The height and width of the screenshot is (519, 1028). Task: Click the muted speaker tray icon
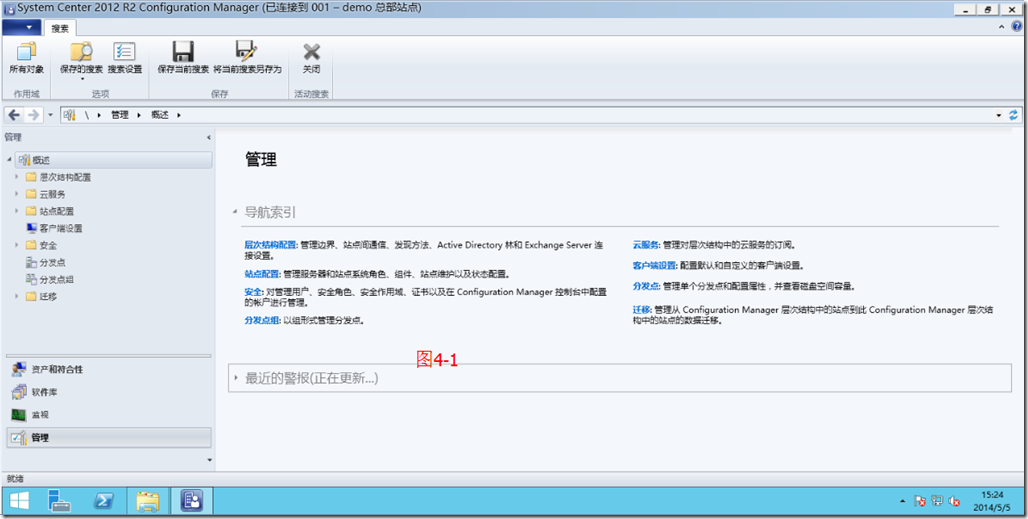pos(954,501)
